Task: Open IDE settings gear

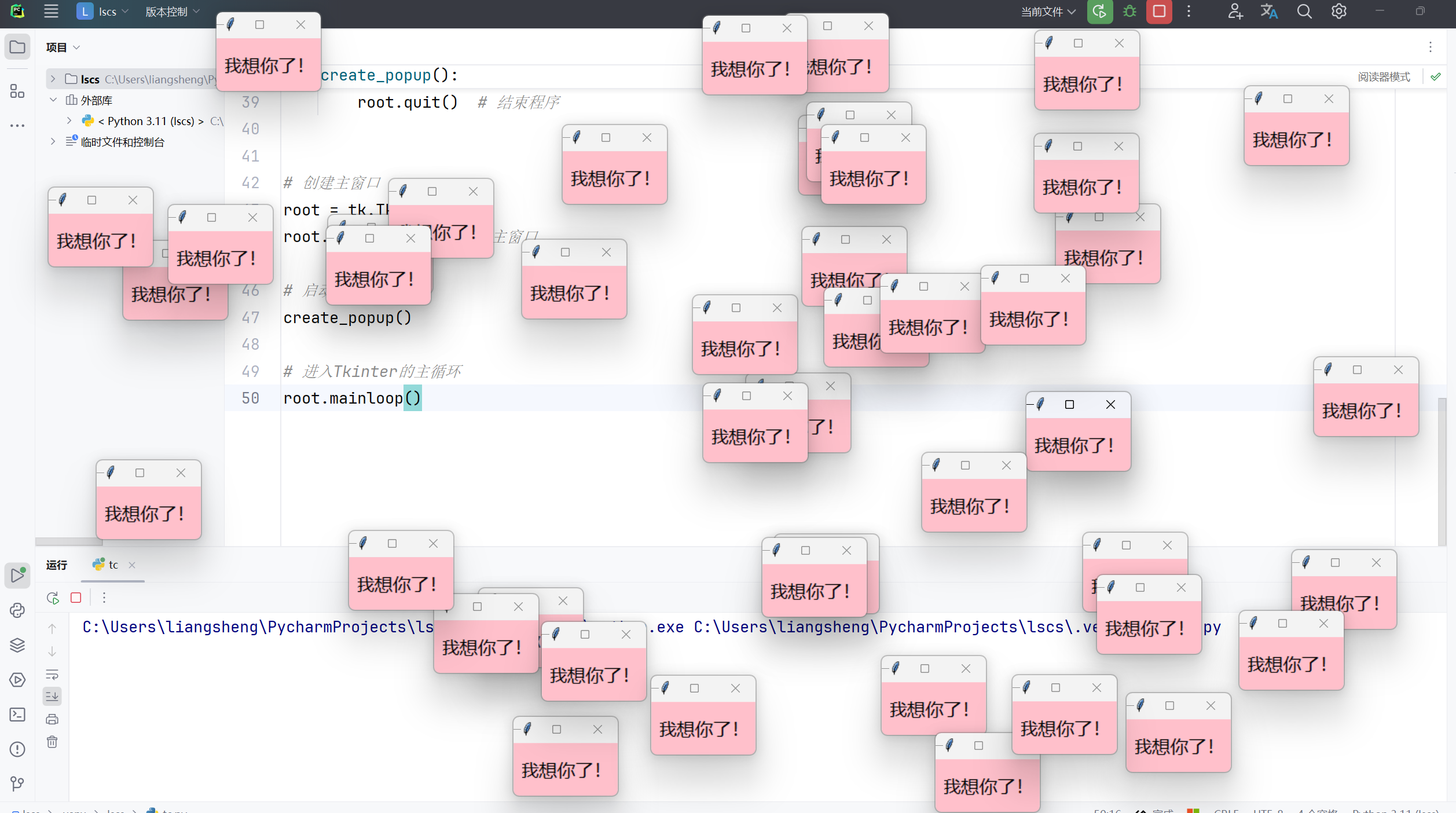Action: point(1338,12)
